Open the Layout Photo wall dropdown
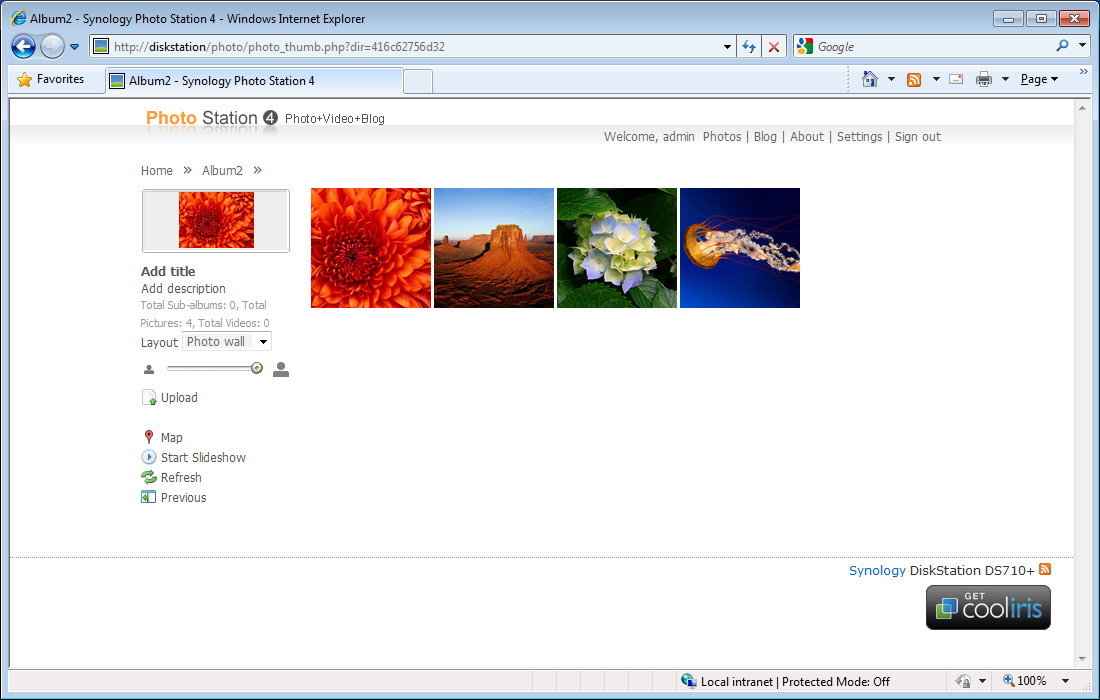 (x=227, y=342)
